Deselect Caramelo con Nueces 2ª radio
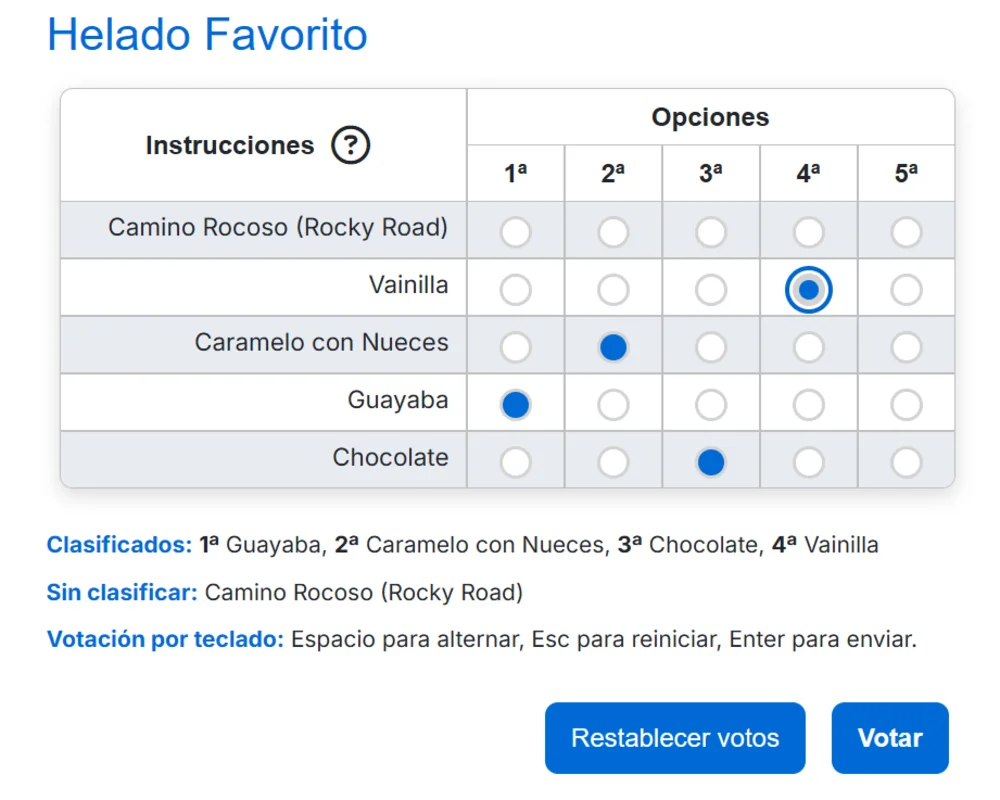1000x800 pixels. coord(613,346)
